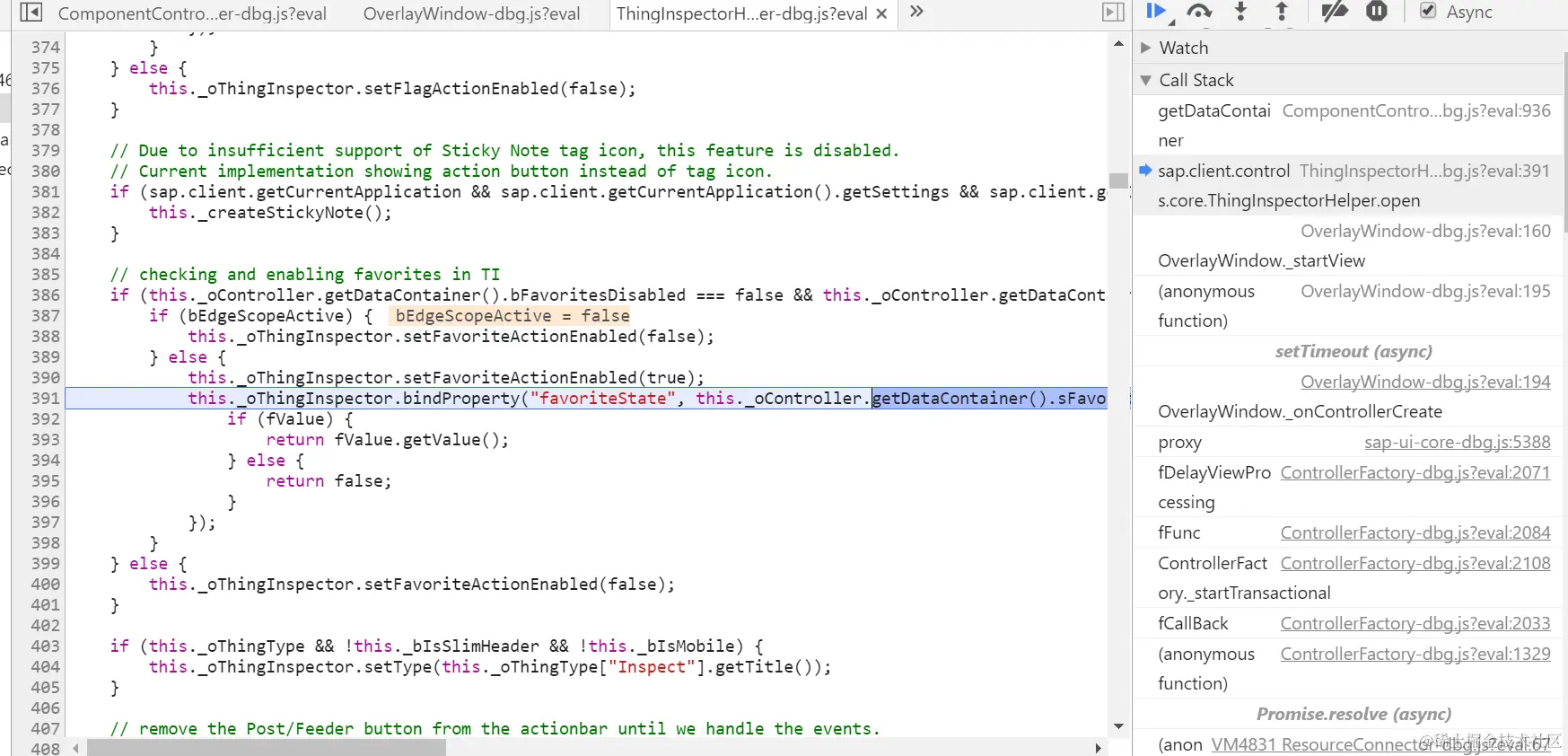The image size is (1568, 756).
Task: Toggle the file navigator sidebar icon
Action: pyautogui.click(x=31, y=13)
